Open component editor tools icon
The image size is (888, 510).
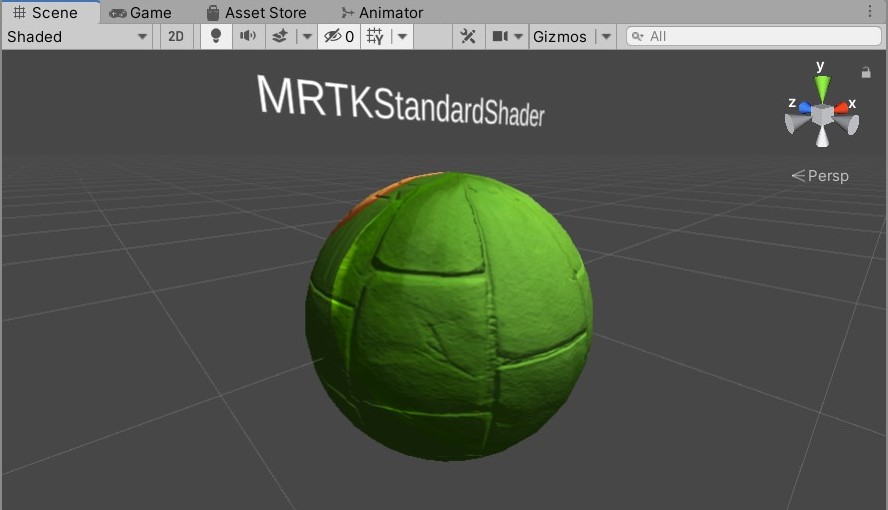pos(468,37)
